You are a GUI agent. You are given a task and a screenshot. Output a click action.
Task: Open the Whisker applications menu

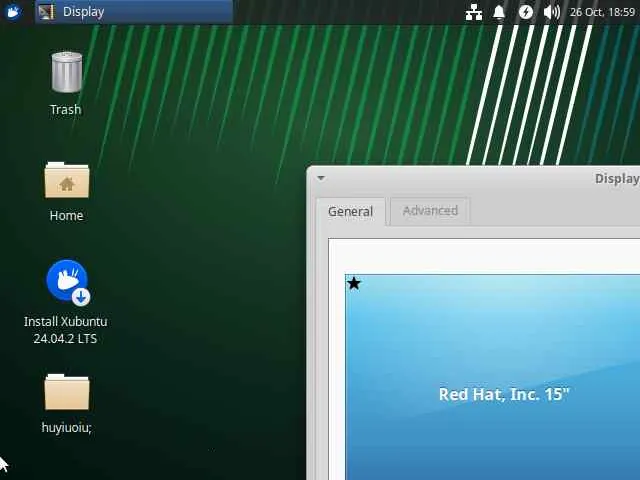click(13, 12)
